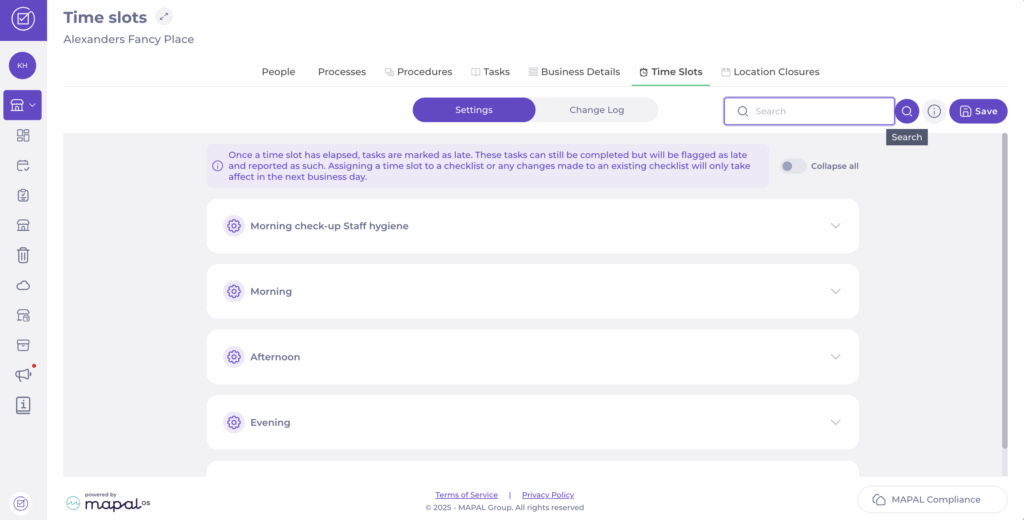Expand the Morning check-up Staff hygiene slot

click(836, 226)
